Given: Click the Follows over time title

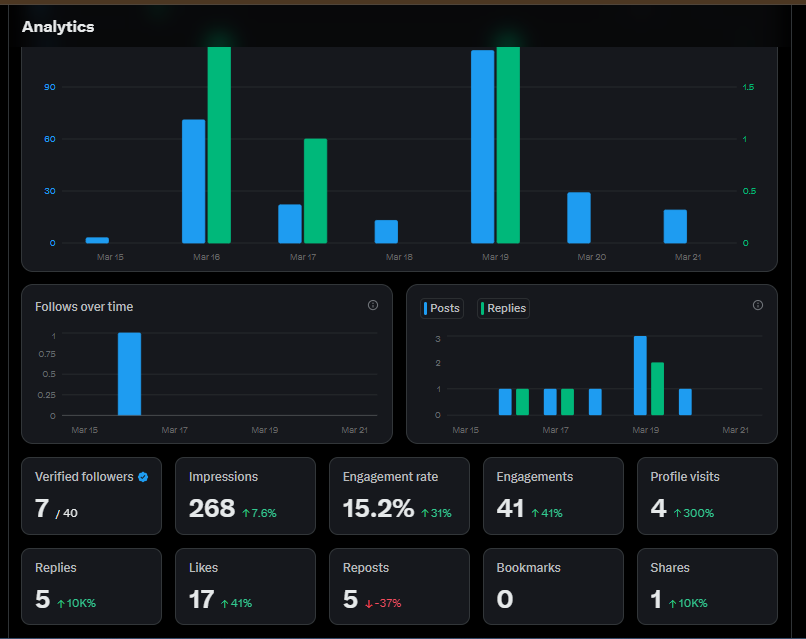Looking at the screenshot, I should [84, 307].
